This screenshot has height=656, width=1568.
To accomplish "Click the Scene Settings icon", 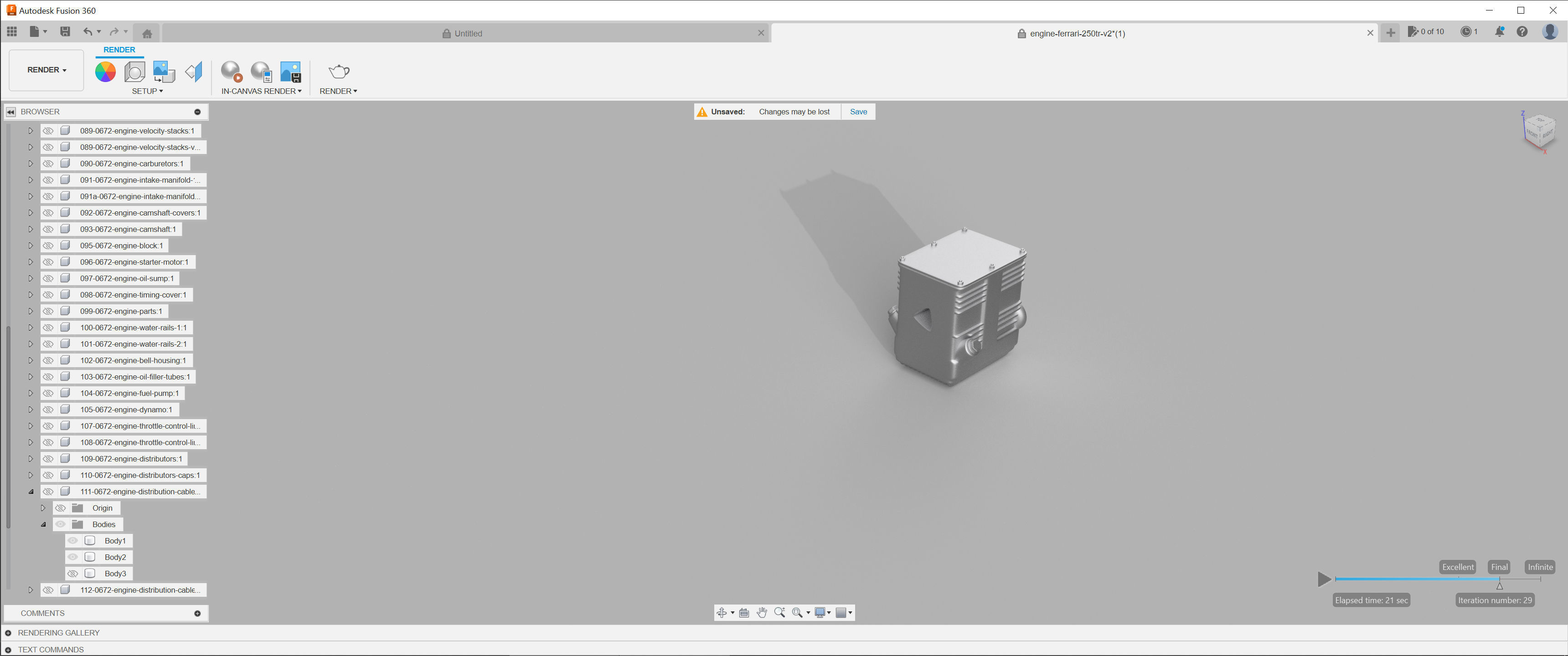I will click(x=134, y=72).
